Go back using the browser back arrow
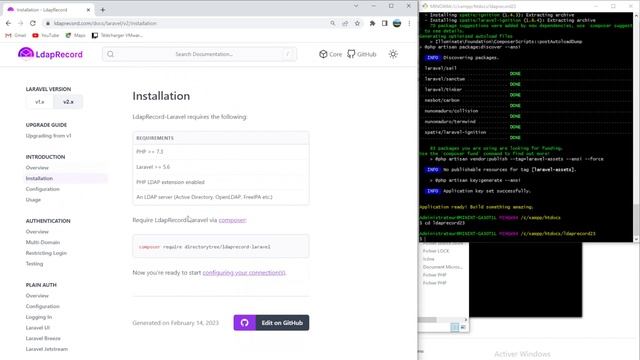 click(x=9, y=23)
